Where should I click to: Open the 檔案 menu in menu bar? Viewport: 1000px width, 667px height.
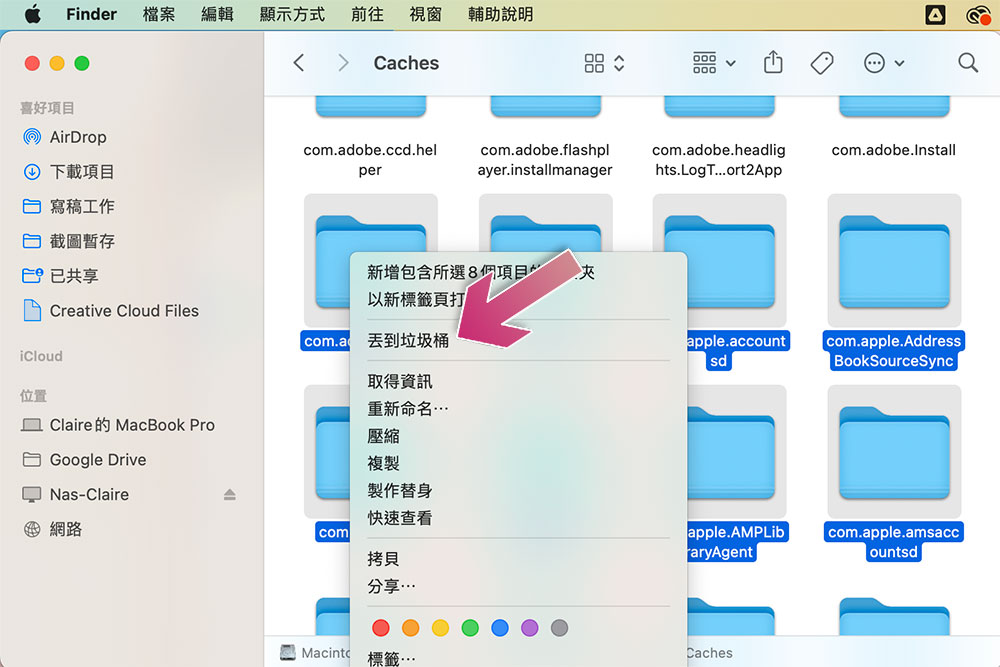pyautogui.click(x=159, y=14)
